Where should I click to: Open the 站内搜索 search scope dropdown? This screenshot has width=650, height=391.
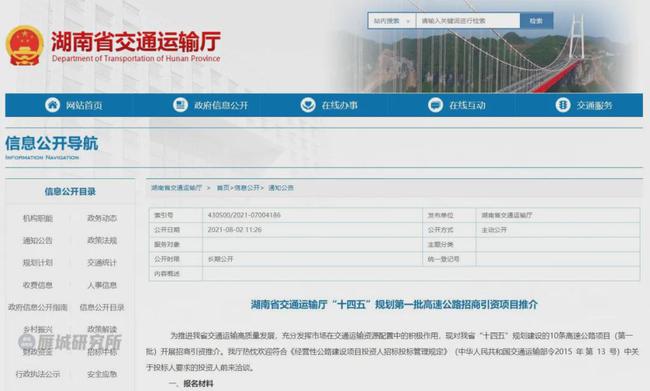point(391,21)
